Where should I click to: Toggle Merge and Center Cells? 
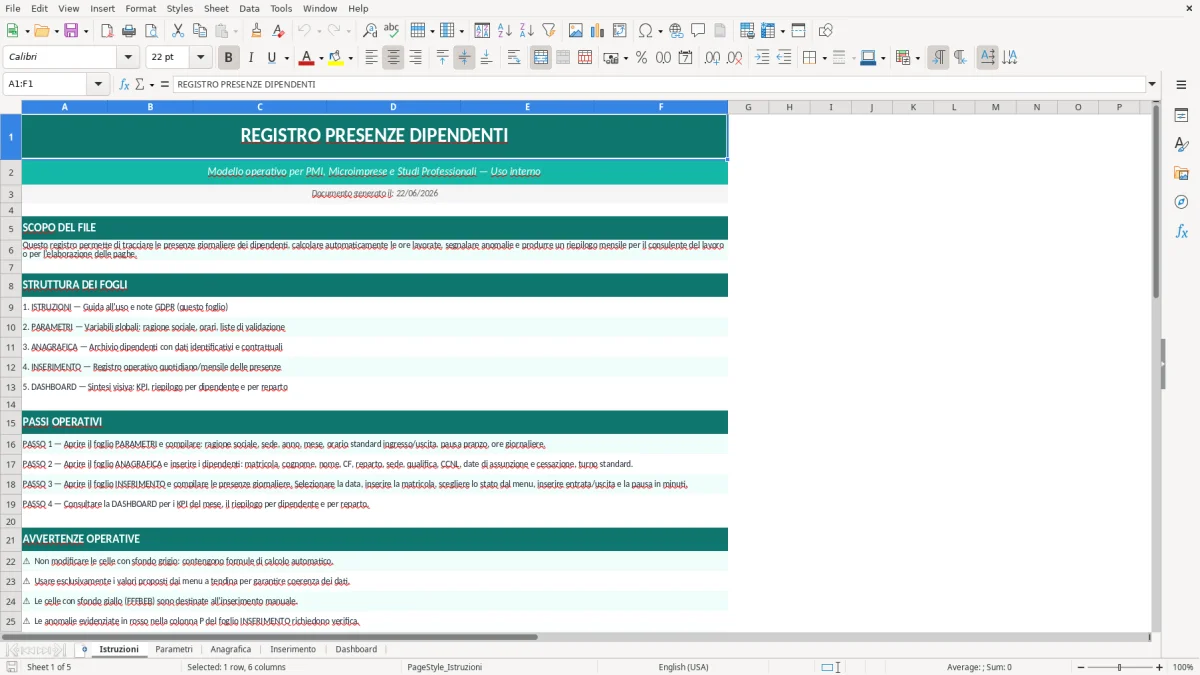[x=541, y=58]
